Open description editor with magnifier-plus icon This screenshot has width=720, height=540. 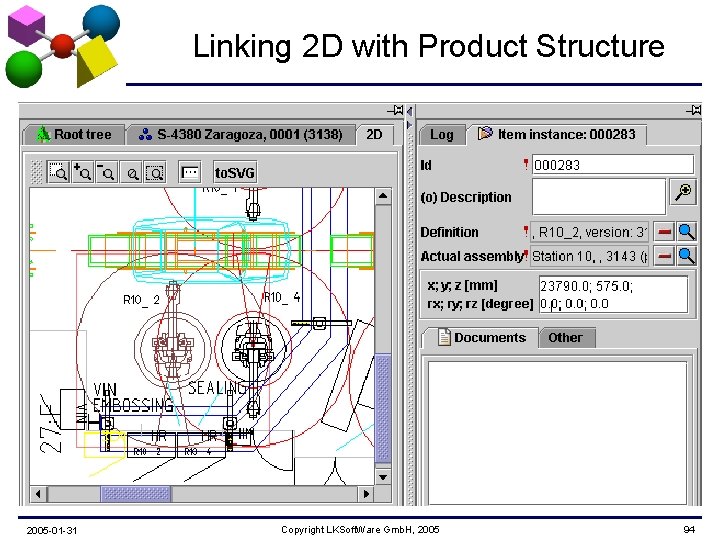click(x=683, y=192)
